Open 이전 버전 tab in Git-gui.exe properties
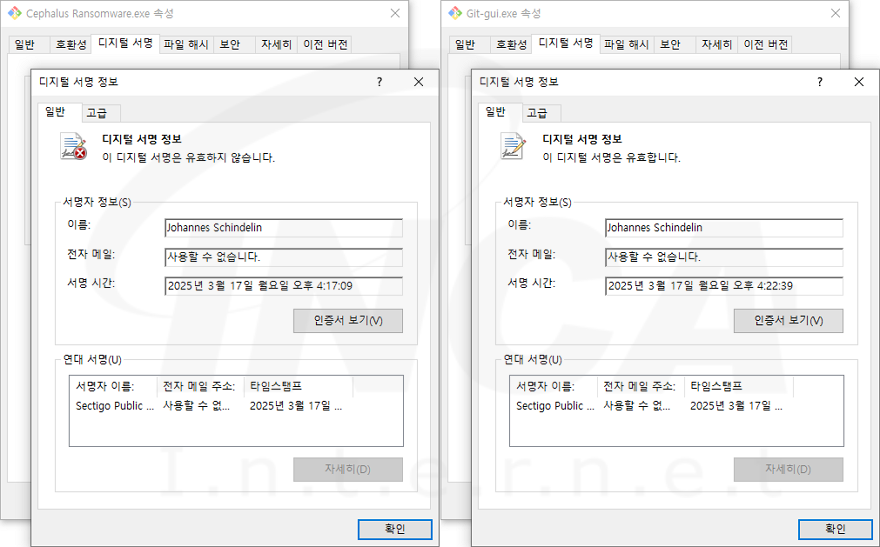Image resolution: width=880 pixels, height=547 pixels. [x=766, y=45]
